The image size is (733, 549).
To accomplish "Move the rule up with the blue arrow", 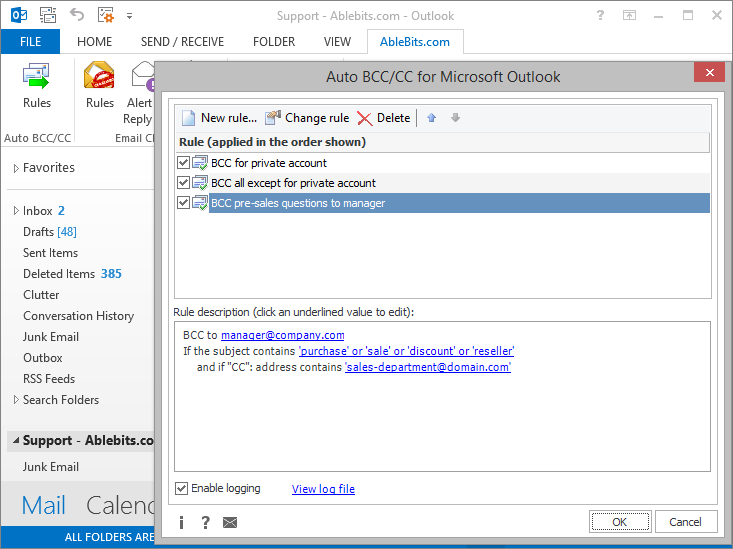I will (x=432, y=118).
